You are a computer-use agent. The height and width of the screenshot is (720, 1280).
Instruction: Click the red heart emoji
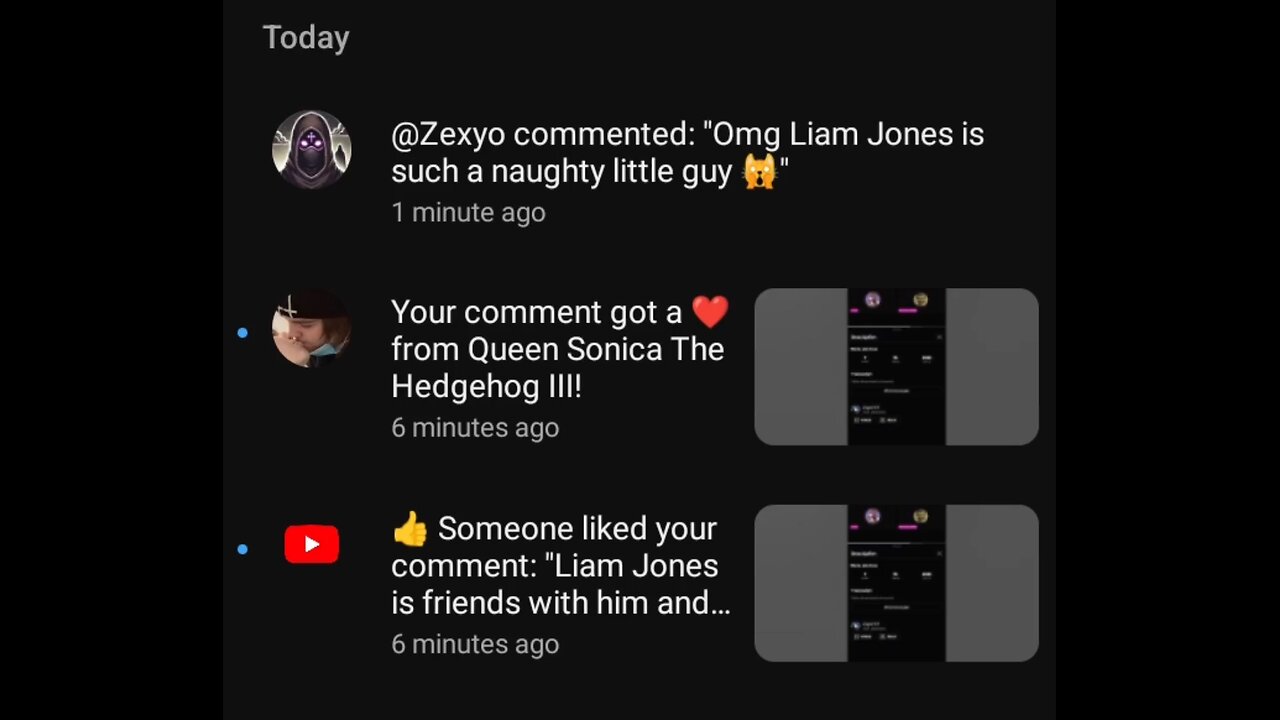710,312
